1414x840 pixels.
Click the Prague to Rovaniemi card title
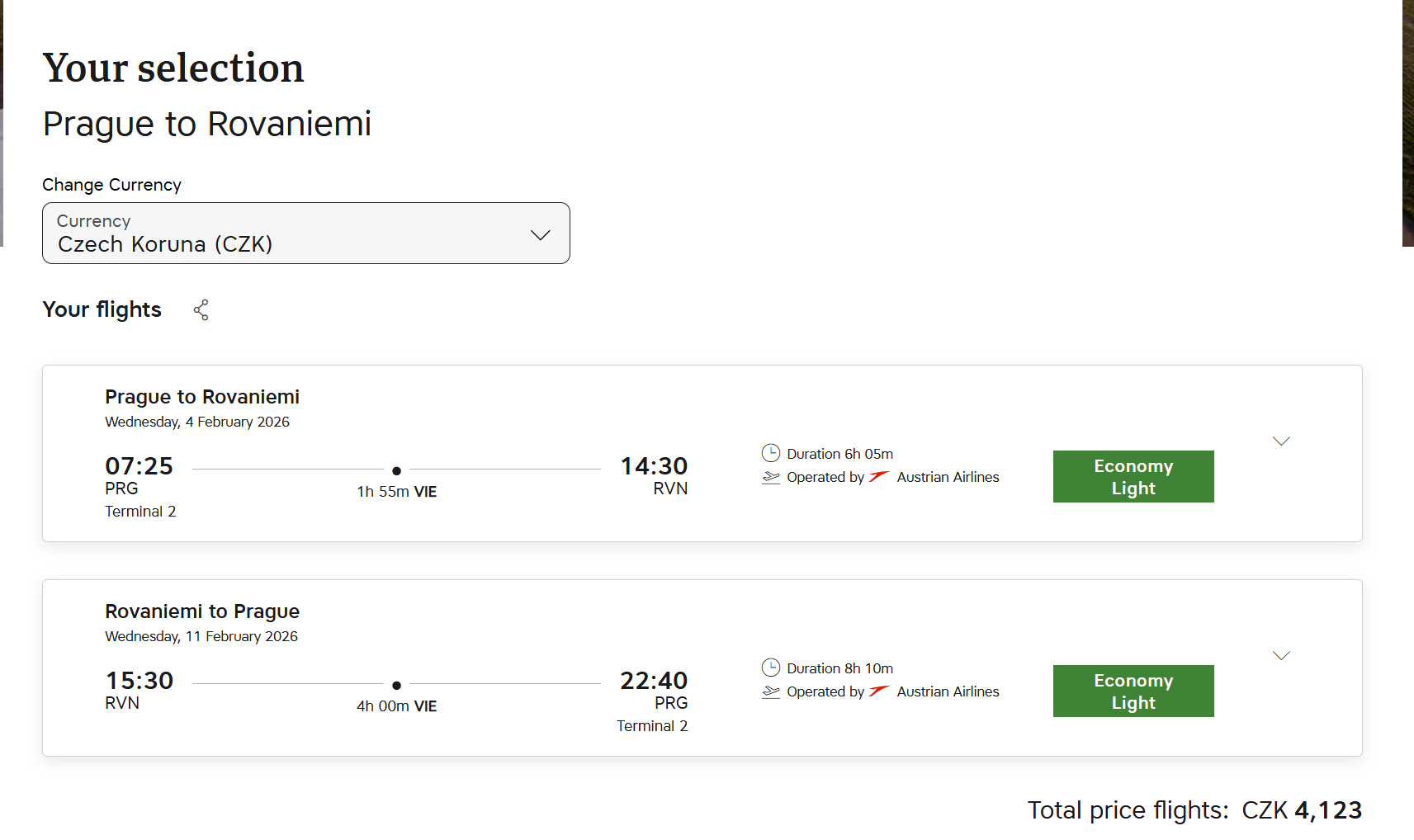(x=202, y=397)
